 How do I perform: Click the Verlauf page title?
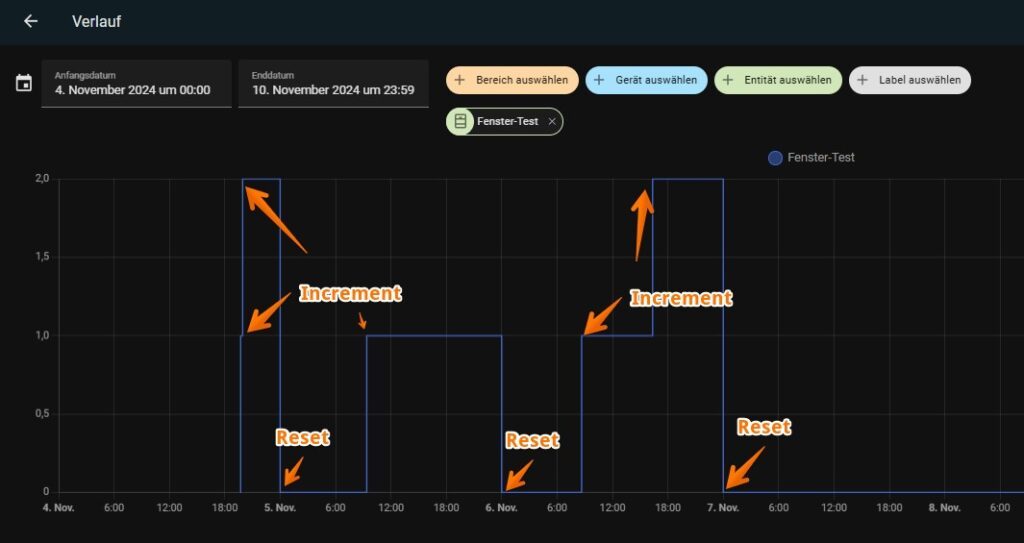click(x=96, y=21)
